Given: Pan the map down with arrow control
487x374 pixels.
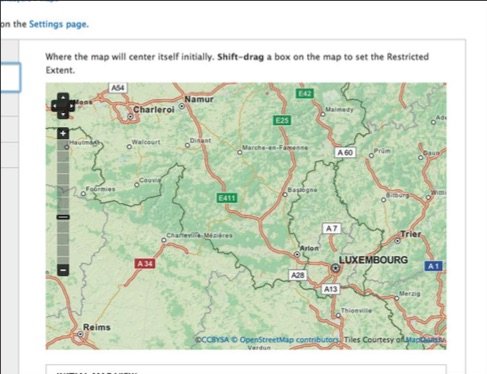Looking at the screenshot, I should (63, 114).
